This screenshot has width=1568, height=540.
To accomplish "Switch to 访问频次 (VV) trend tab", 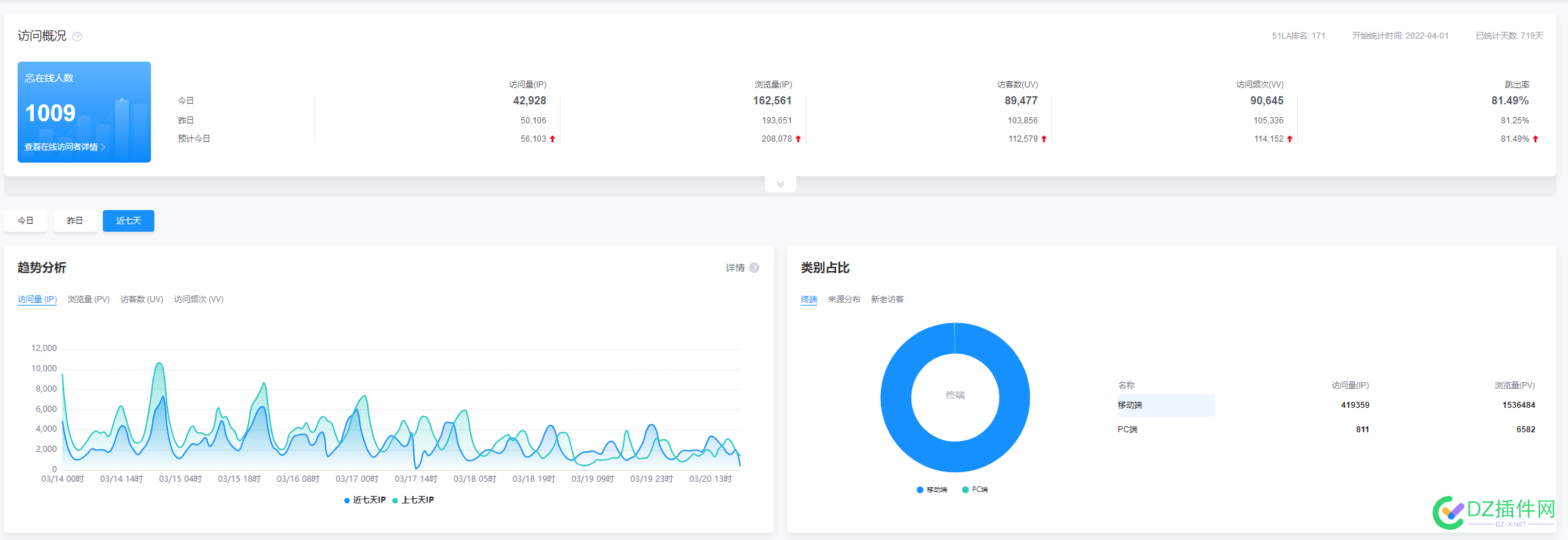I will click(199, 299).
